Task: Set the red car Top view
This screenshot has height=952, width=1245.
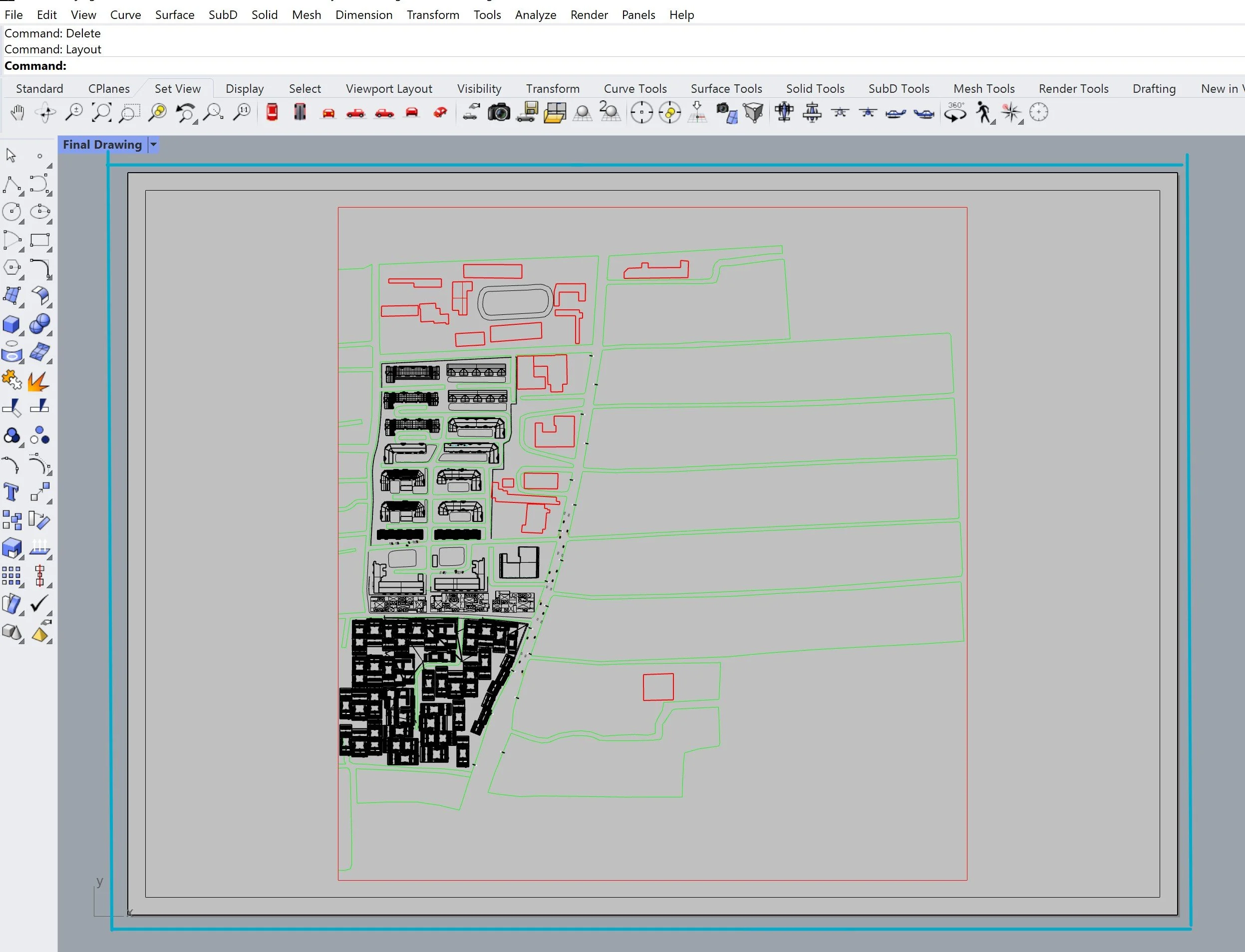Action: (x=272, y=113)
